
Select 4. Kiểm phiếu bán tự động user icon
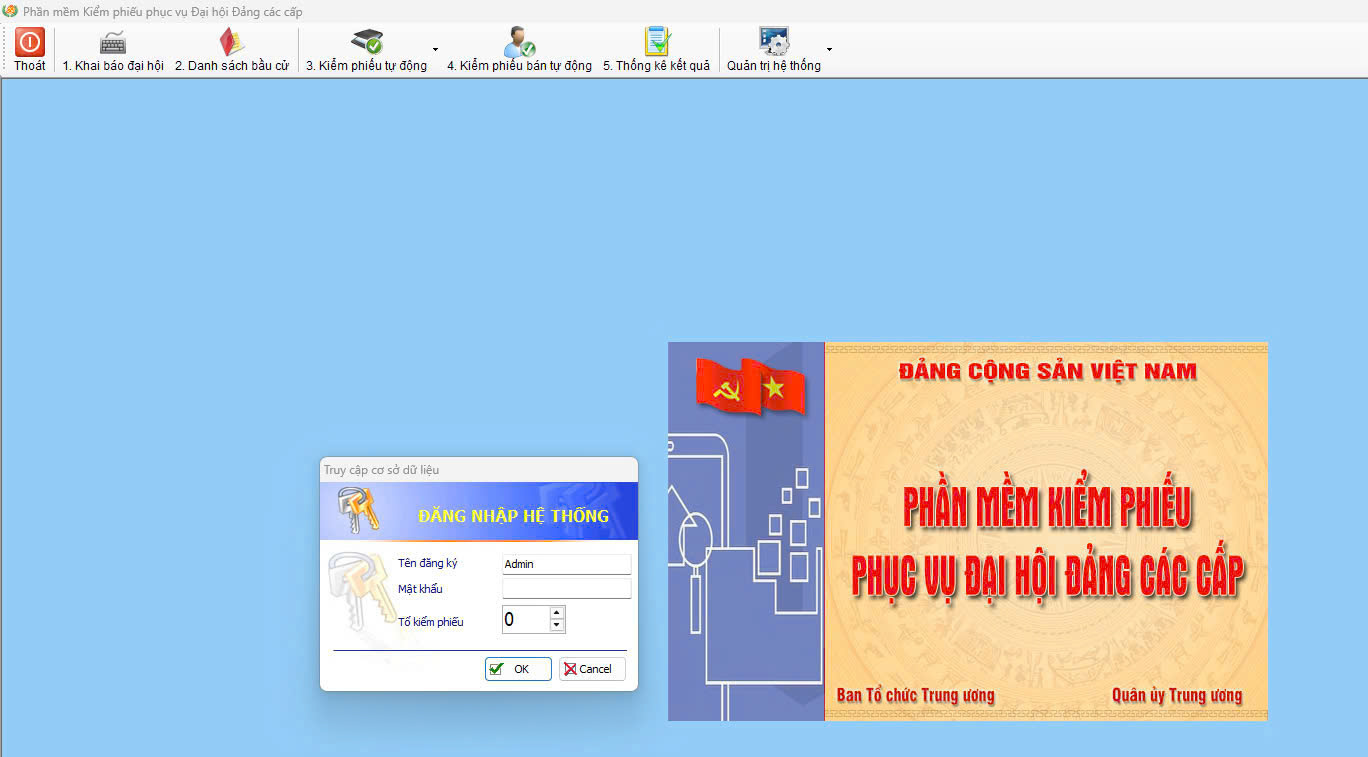(519, 42)
